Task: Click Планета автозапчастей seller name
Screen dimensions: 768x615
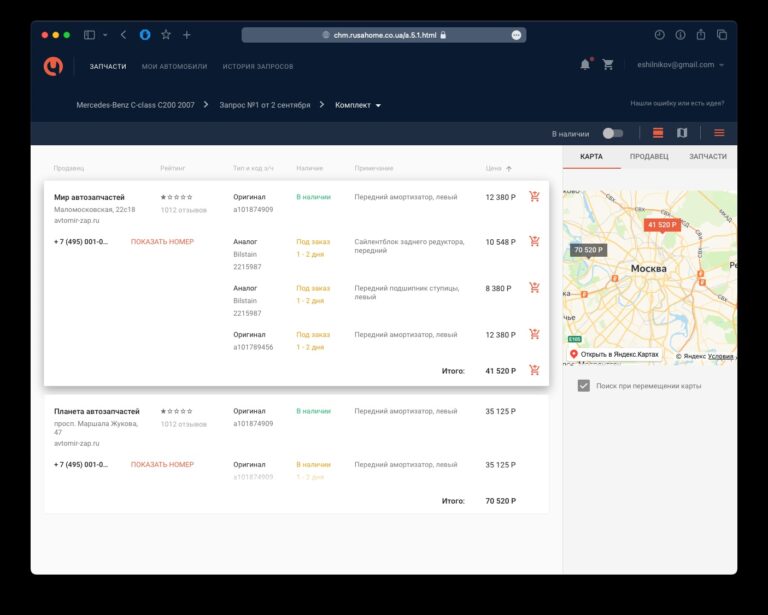Action: (x=96, y=411)
